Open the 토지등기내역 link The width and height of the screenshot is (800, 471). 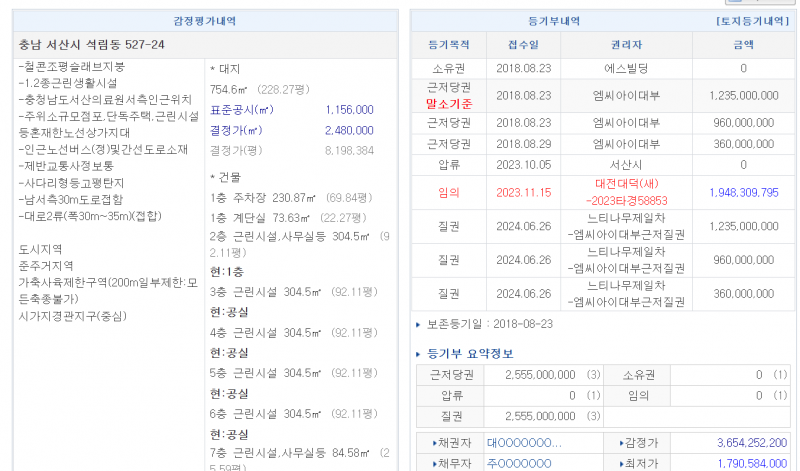(x=752, y=20)
